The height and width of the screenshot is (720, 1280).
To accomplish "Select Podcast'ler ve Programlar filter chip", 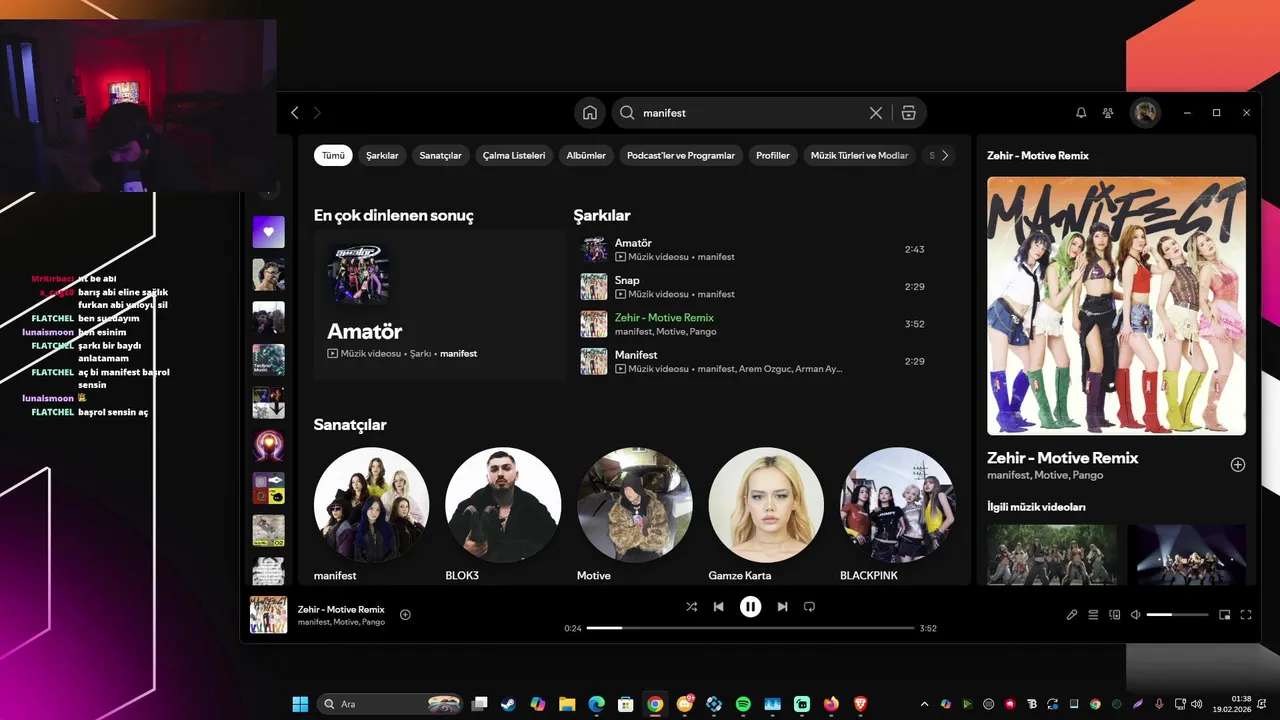I will tap(681, 155).
